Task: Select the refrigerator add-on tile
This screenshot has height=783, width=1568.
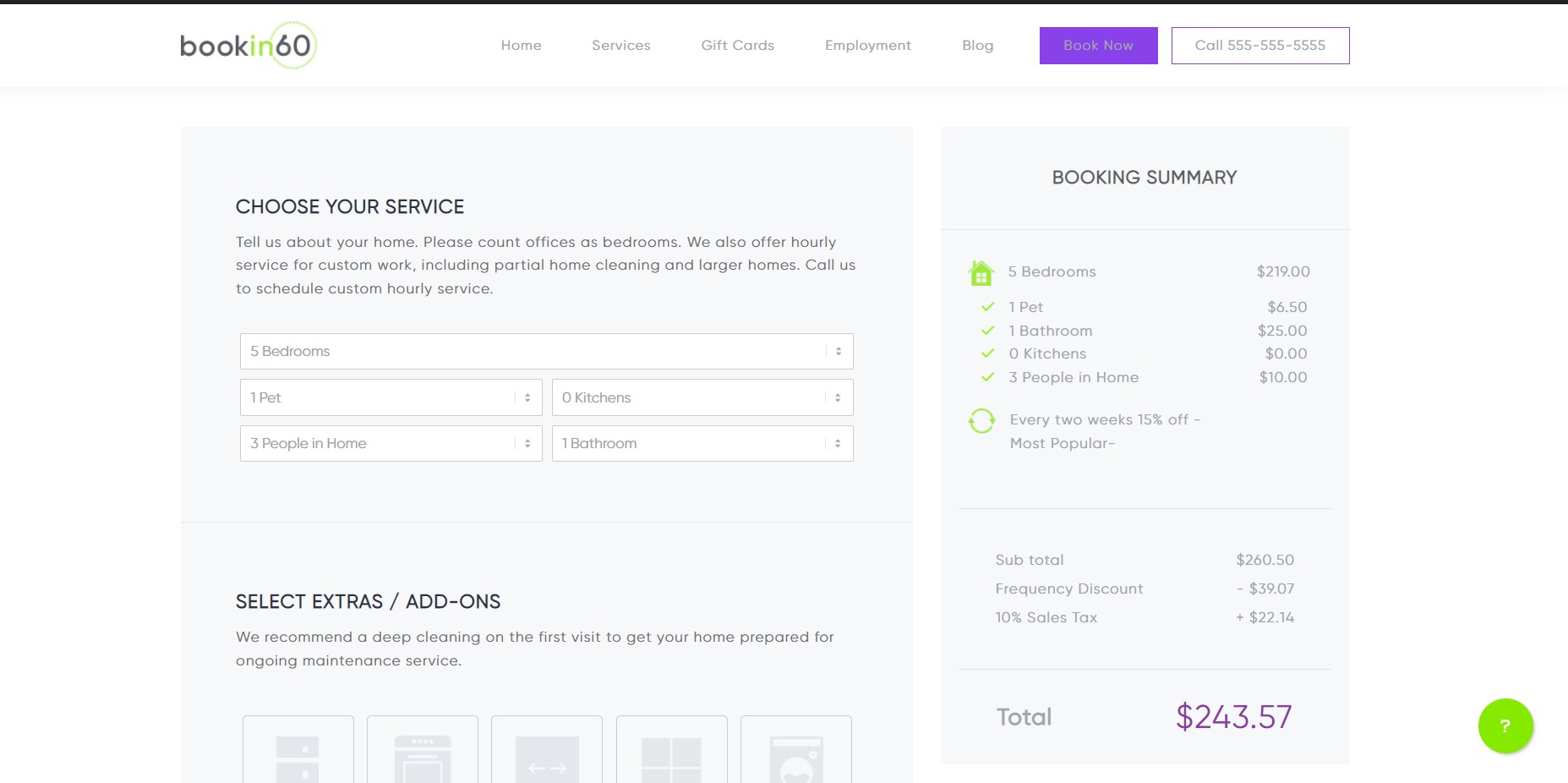Action: tap(298, 749)
